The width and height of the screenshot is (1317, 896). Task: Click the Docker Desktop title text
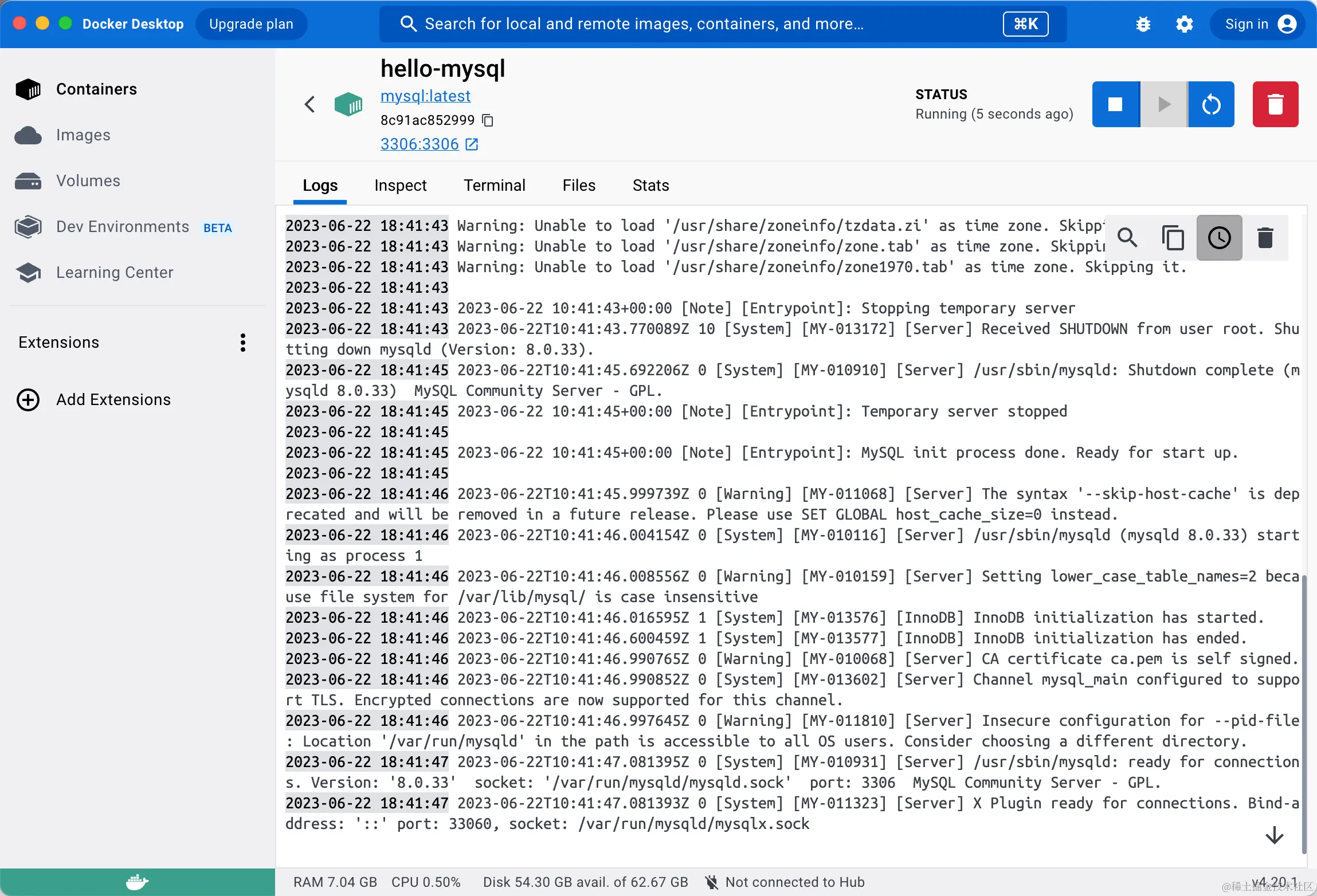coord(133,24)
